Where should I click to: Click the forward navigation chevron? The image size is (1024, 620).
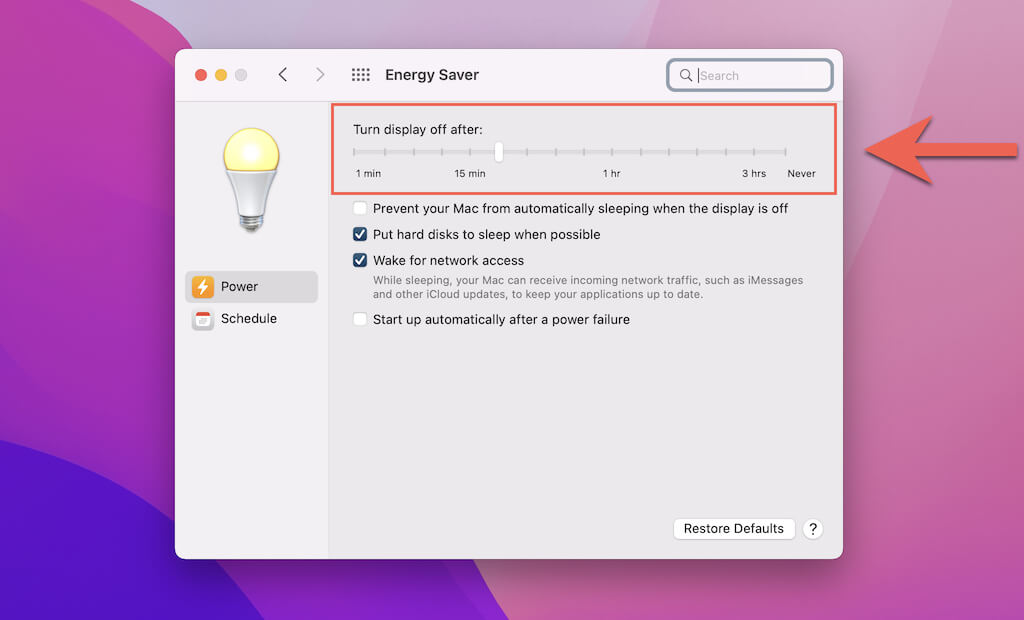(x=320, y=75)
